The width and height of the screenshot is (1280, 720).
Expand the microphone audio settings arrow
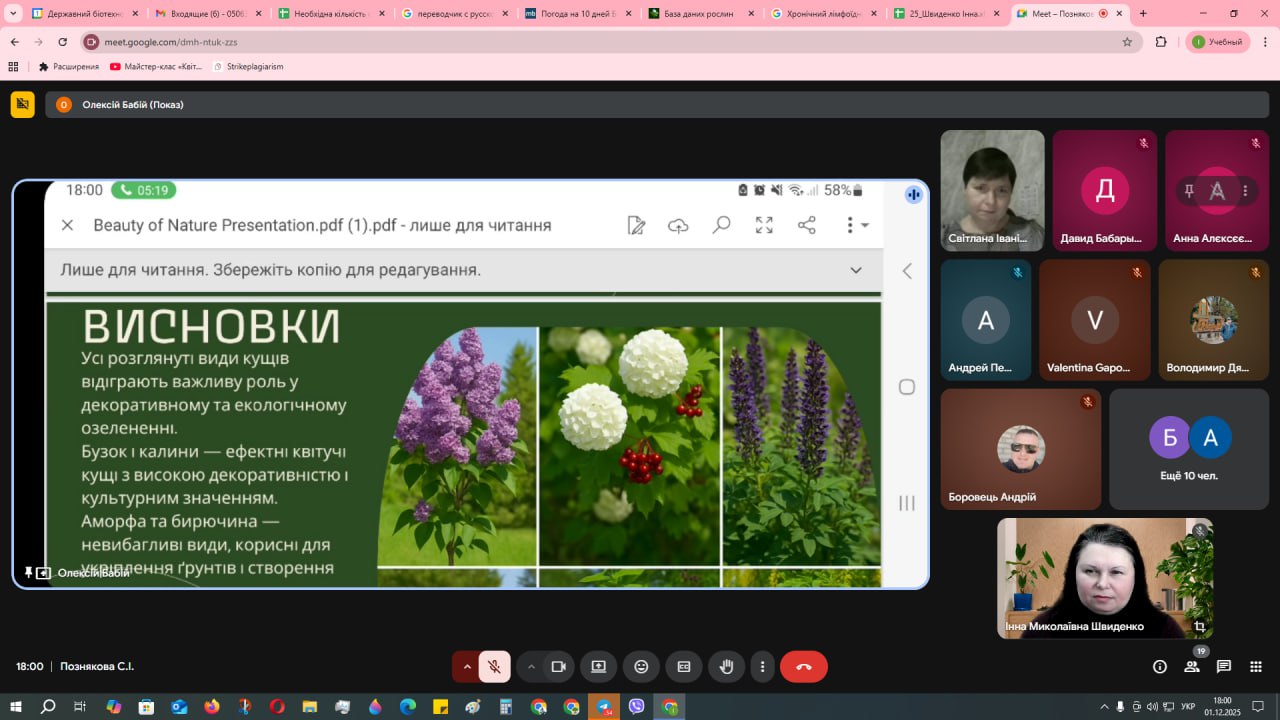[466, 666]
